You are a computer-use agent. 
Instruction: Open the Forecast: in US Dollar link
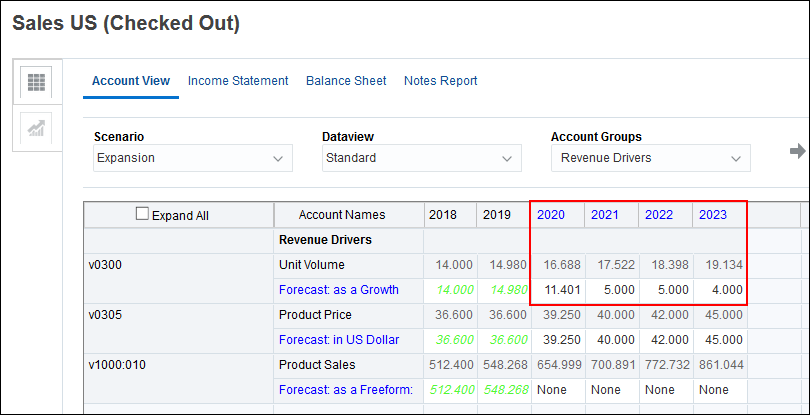coord(338,340)
